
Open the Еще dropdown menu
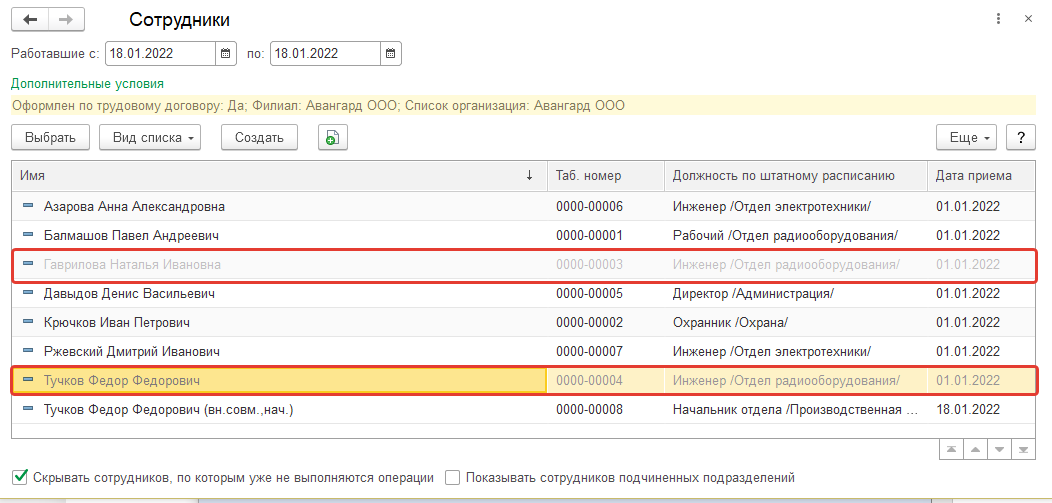pos(966,138)
